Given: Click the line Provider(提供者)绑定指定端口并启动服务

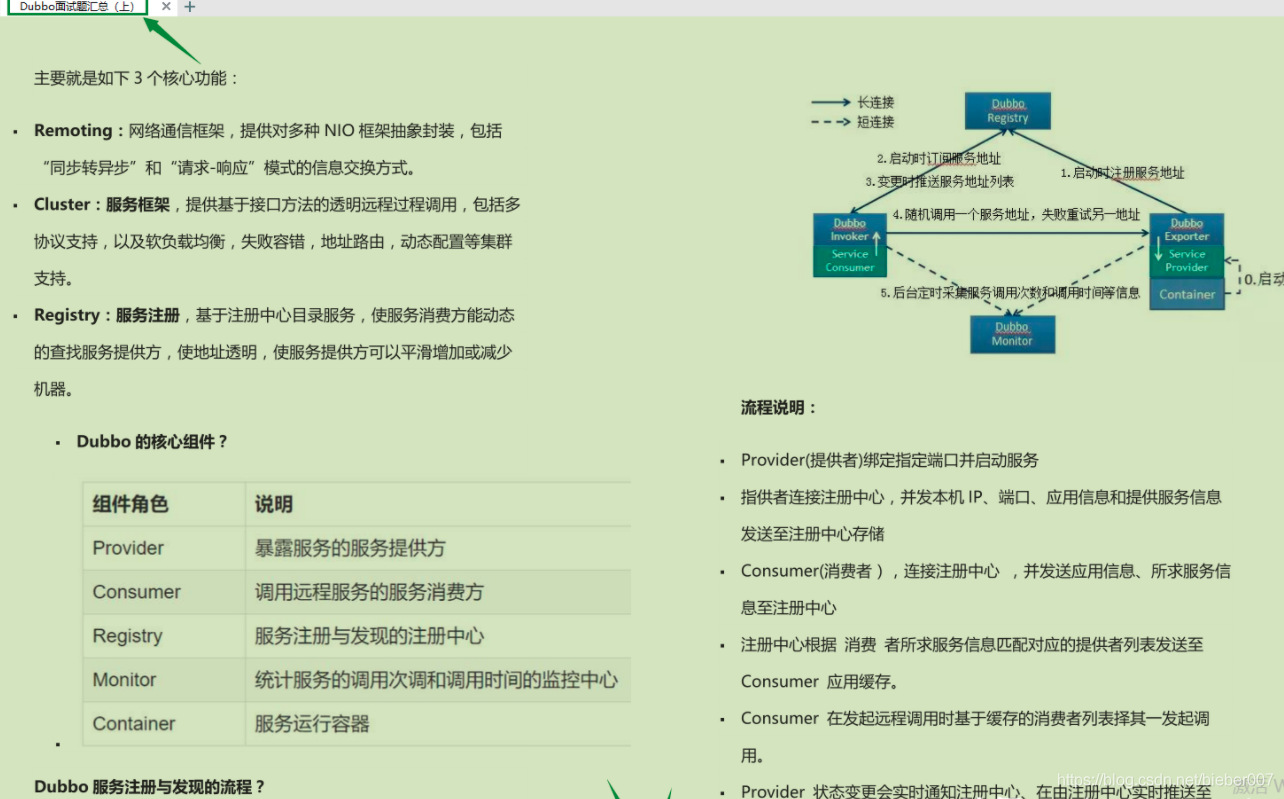Looking at the screenshot, I should 890,461.
